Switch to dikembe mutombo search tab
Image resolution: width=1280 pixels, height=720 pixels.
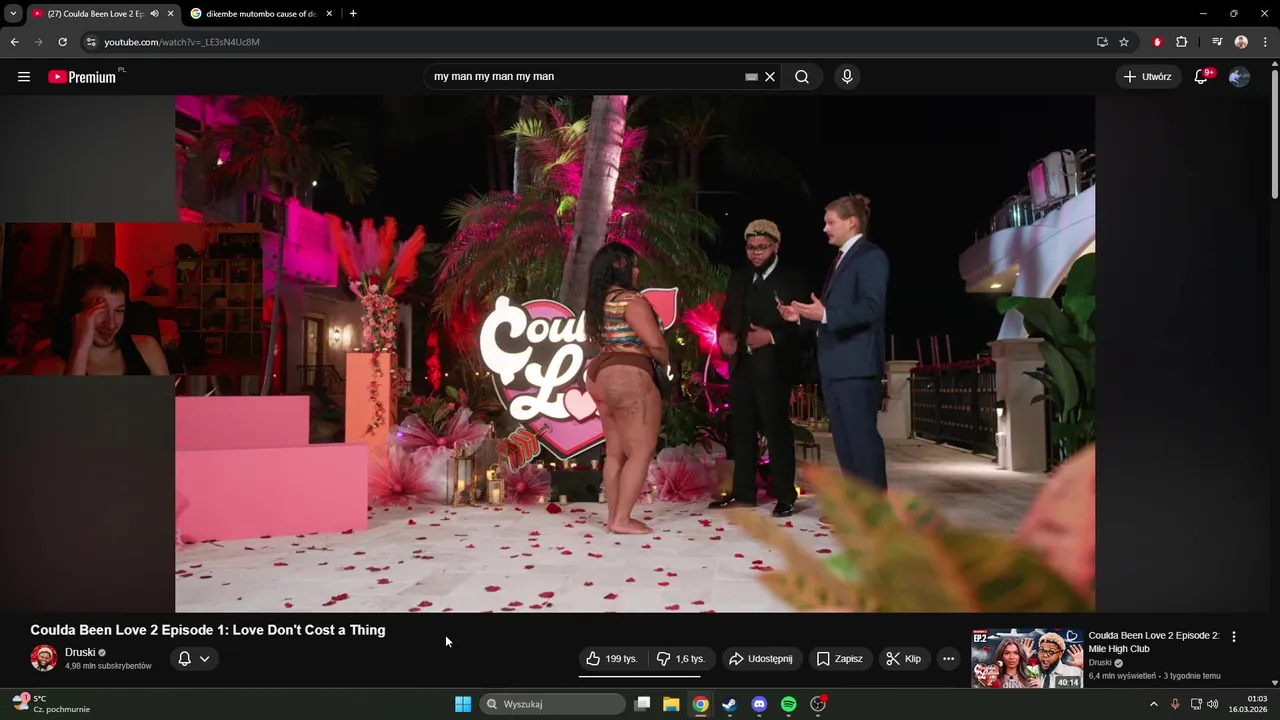point(261,14)
